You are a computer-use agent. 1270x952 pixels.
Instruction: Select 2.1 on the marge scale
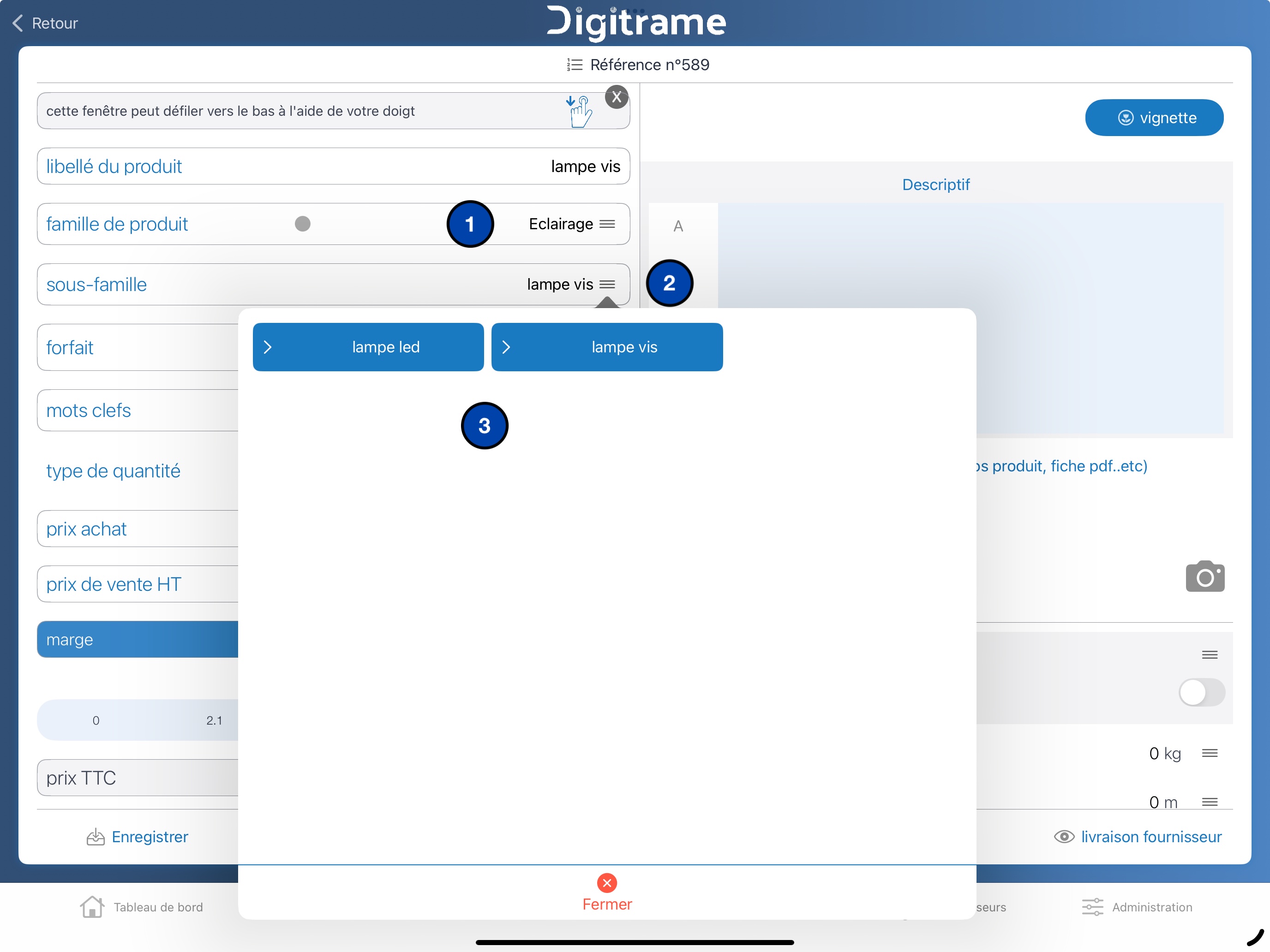(214, 720)
